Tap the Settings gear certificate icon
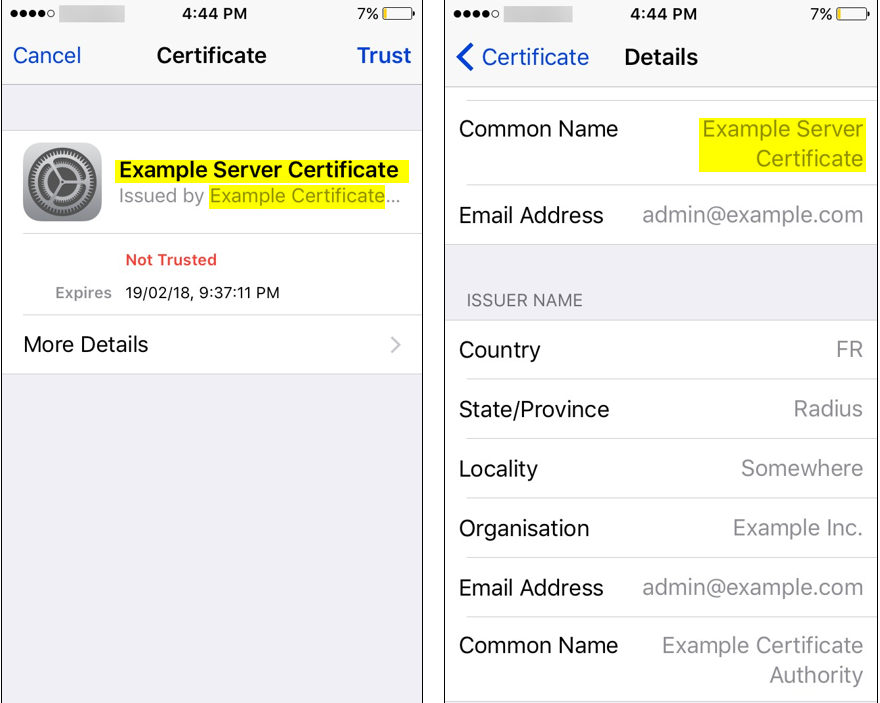Viewport: 880px width, 703px height. point(62,182)
